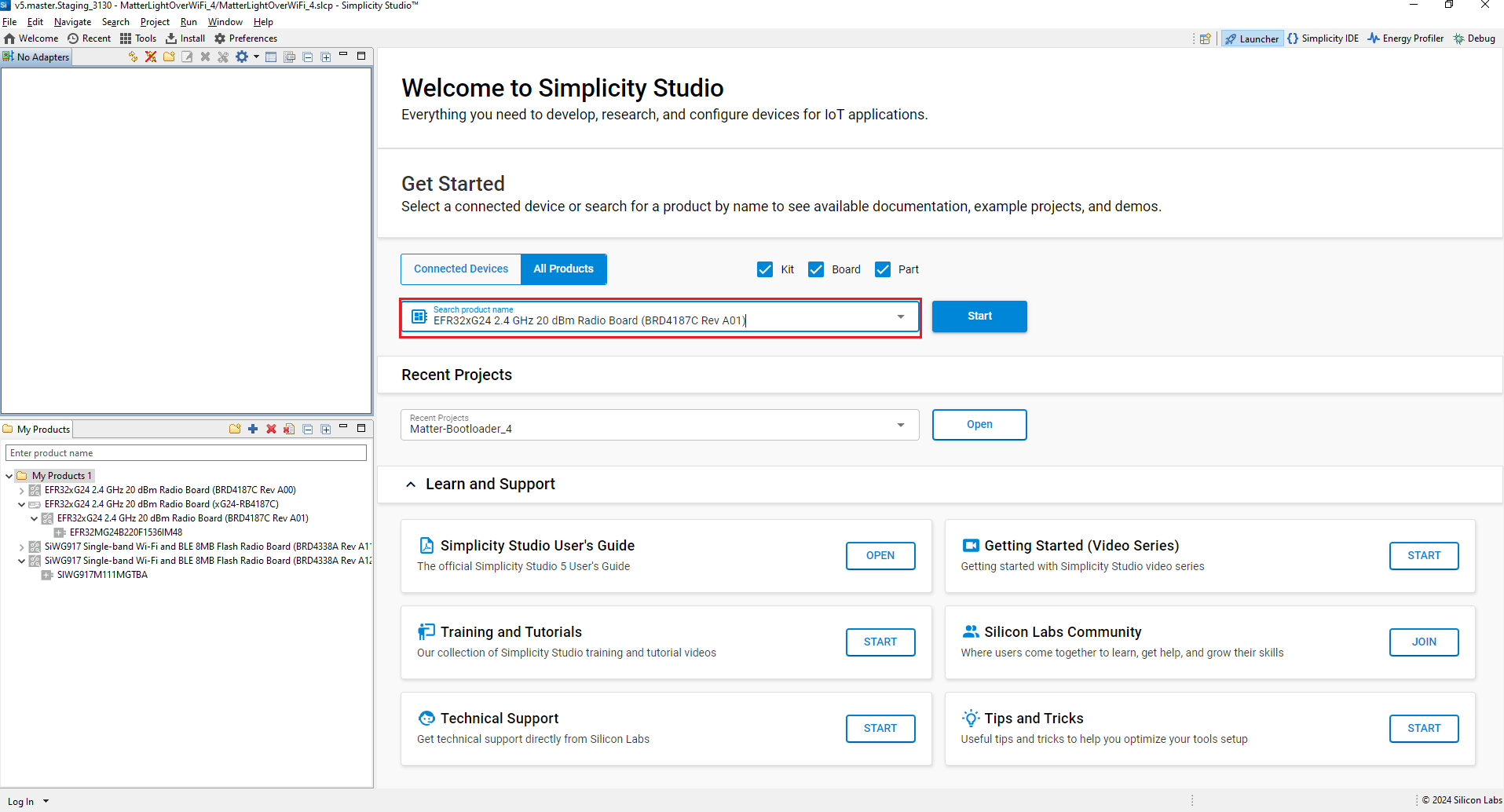Switch to Simplicity IDE perspective
The image size is (1504, 812).
coord(1323,38)
